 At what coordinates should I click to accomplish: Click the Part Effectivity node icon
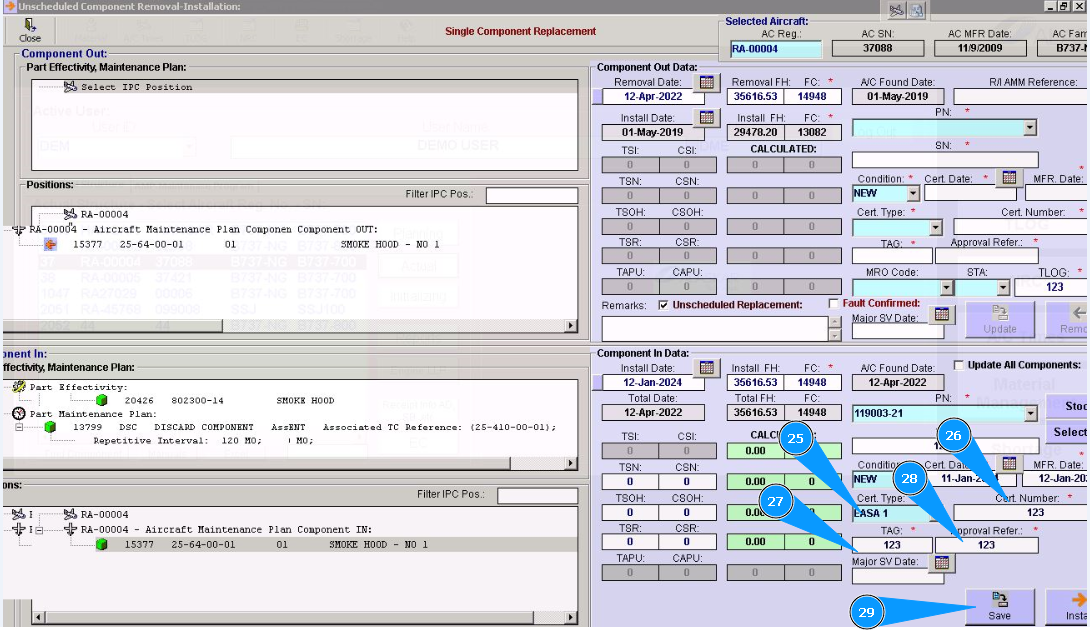pos(19,386)
